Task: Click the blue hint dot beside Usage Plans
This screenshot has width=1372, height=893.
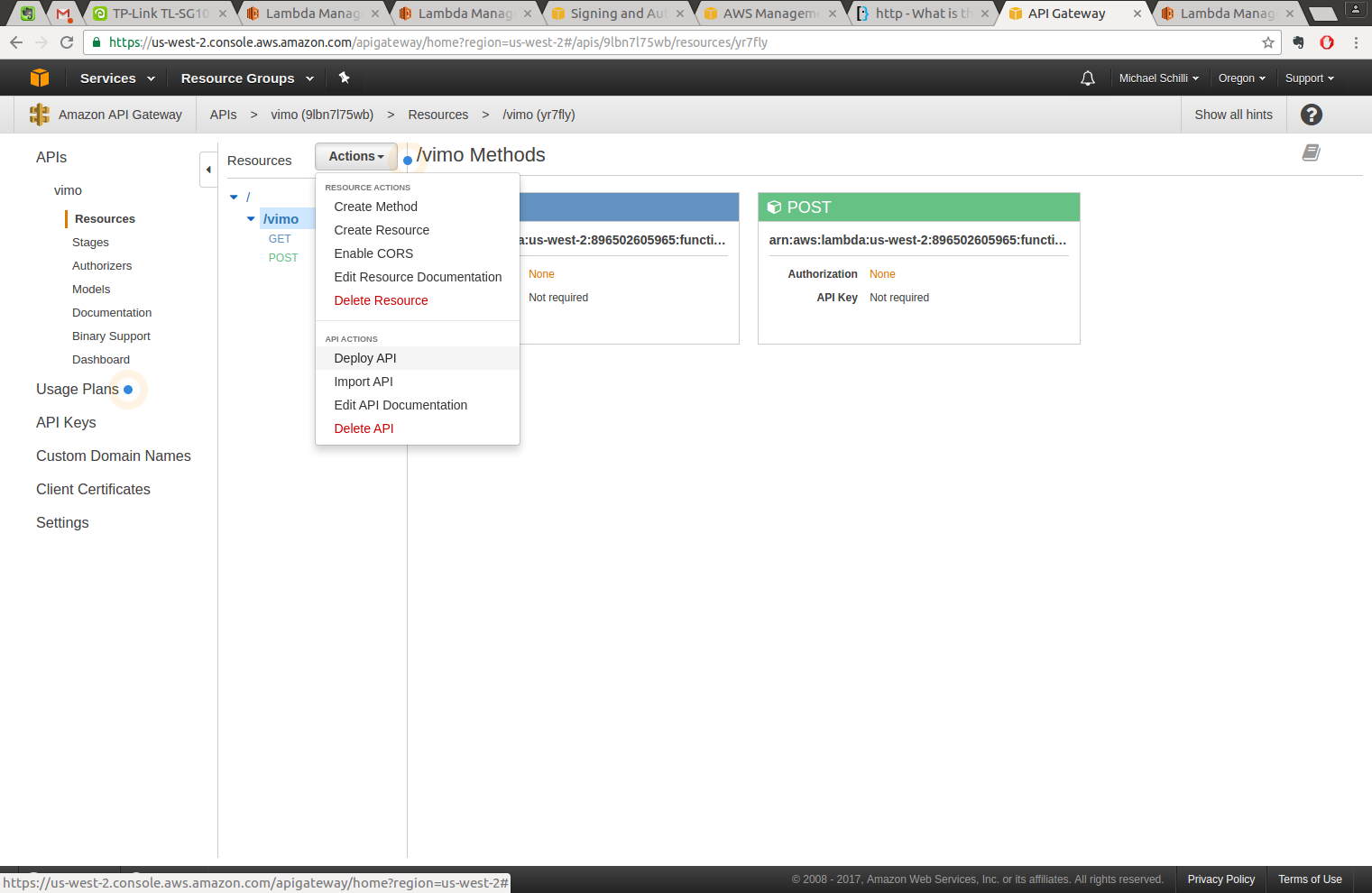Action: tap(128, 390)
